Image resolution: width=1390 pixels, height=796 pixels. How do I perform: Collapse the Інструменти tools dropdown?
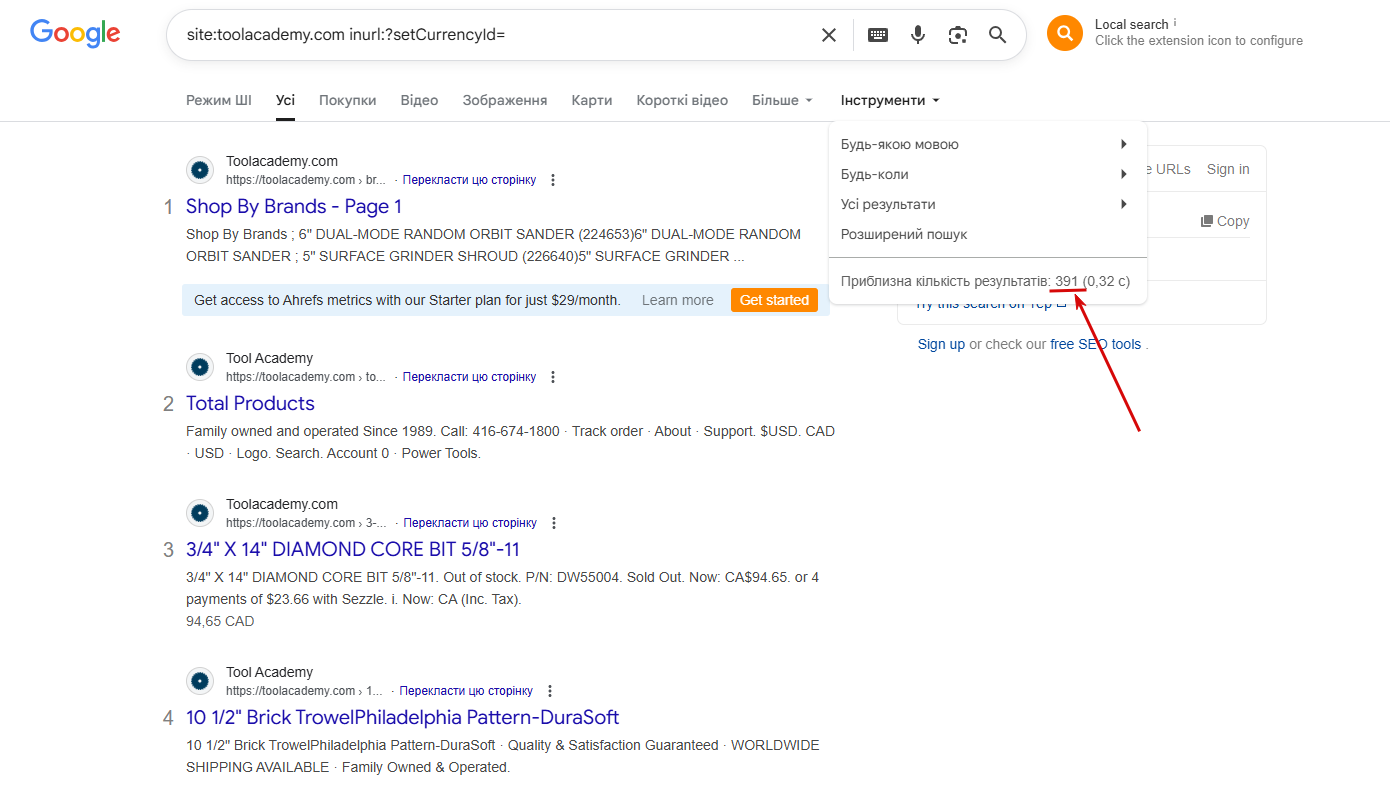pyautogui.click(x=890, y=100)
